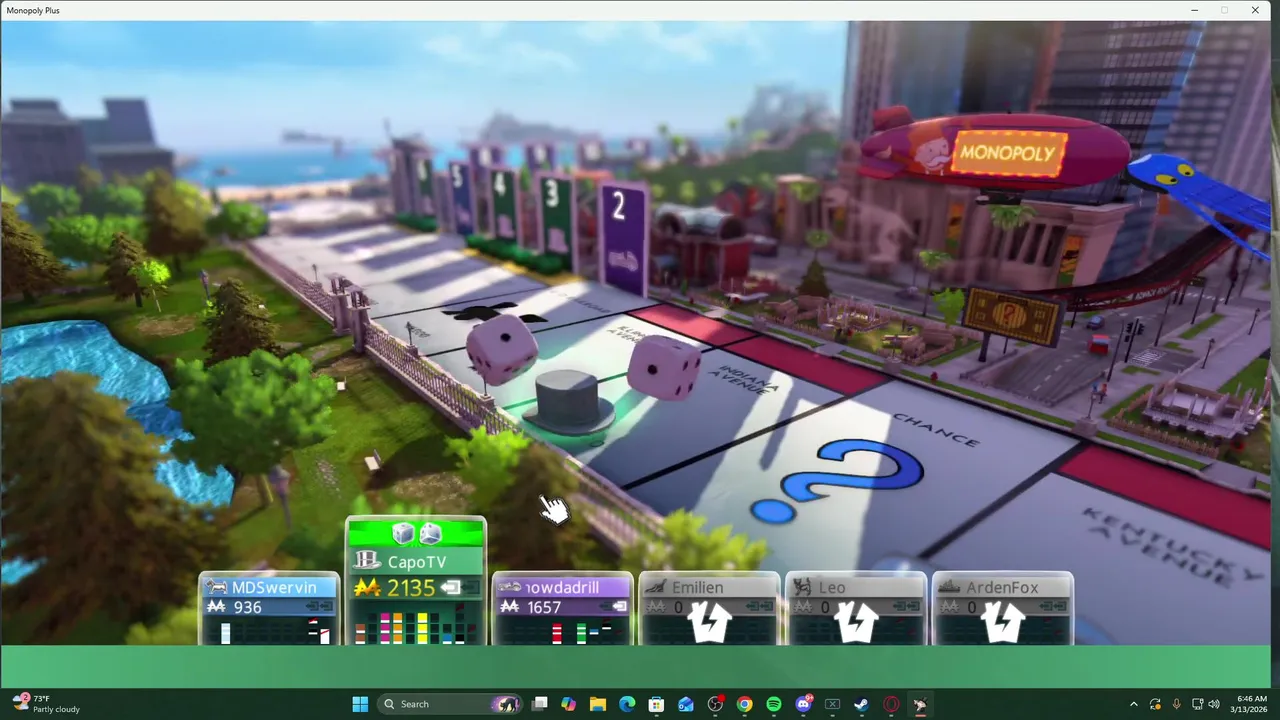Viewport: 1280px width, 720px height.
Task: Click Emilien's disconnected arrows icon
Action: (710, 622)
